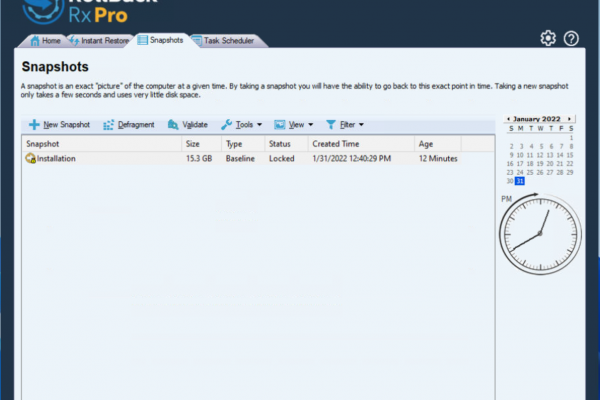600x400 pixels.
Task: Select day 26 in the calendar
Action: pyautogui.click(x=540, y=173)
